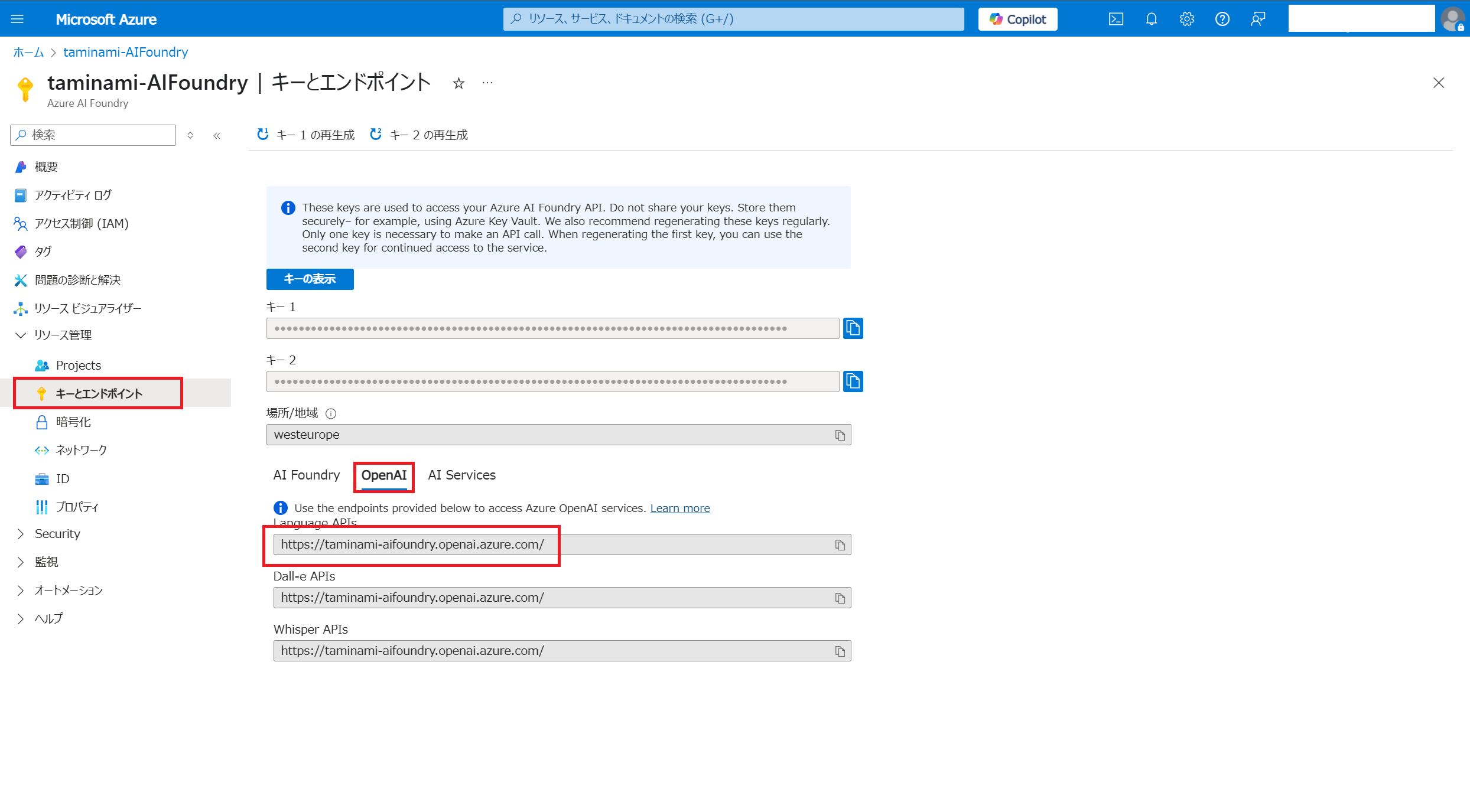The width and height of the screenshot is (1470, 812).
Task: Click the Microsoft Azure logo text
Action: click(106, 19)
